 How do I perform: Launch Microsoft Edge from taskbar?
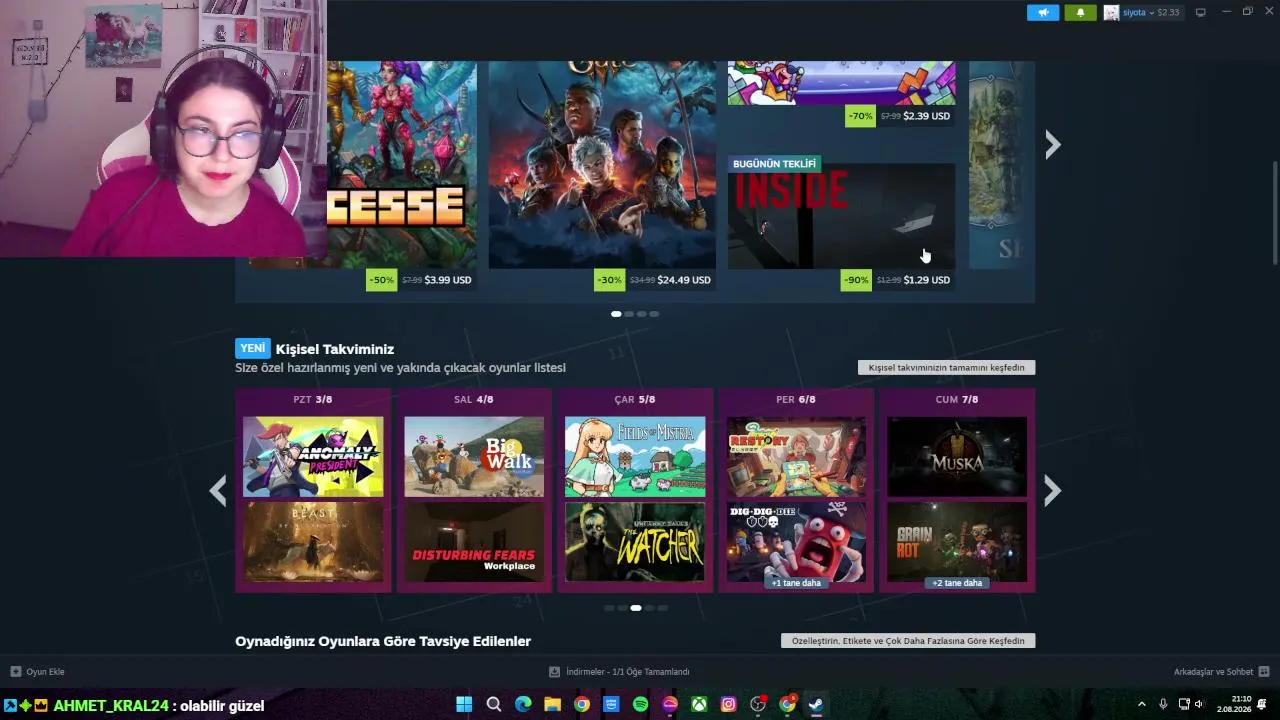point(523,704)
